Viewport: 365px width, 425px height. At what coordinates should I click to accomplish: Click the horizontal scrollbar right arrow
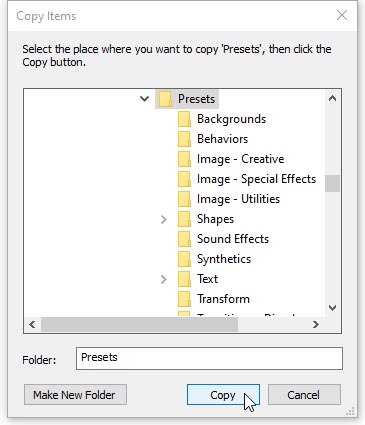click(x=316, y=324)
